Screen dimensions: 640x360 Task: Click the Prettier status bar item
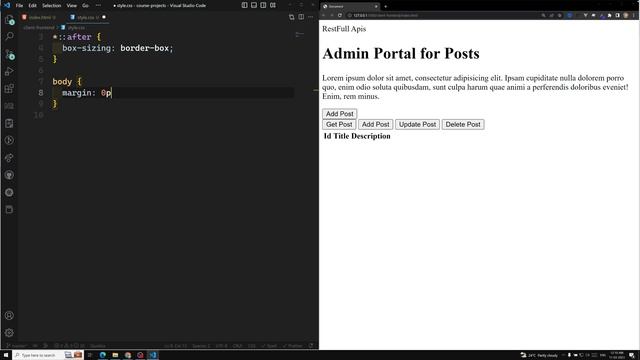tap(292, 346)
